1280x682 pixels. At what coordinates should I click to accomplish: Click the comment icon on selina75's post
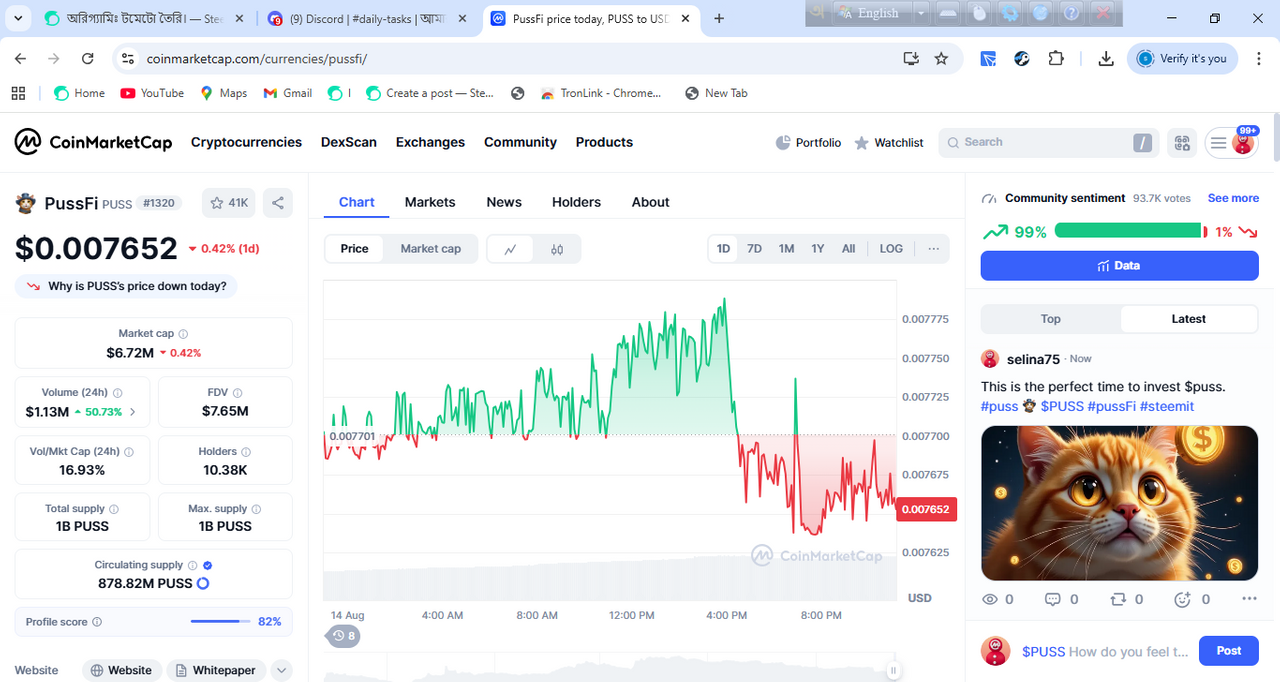pos(1052,599)
